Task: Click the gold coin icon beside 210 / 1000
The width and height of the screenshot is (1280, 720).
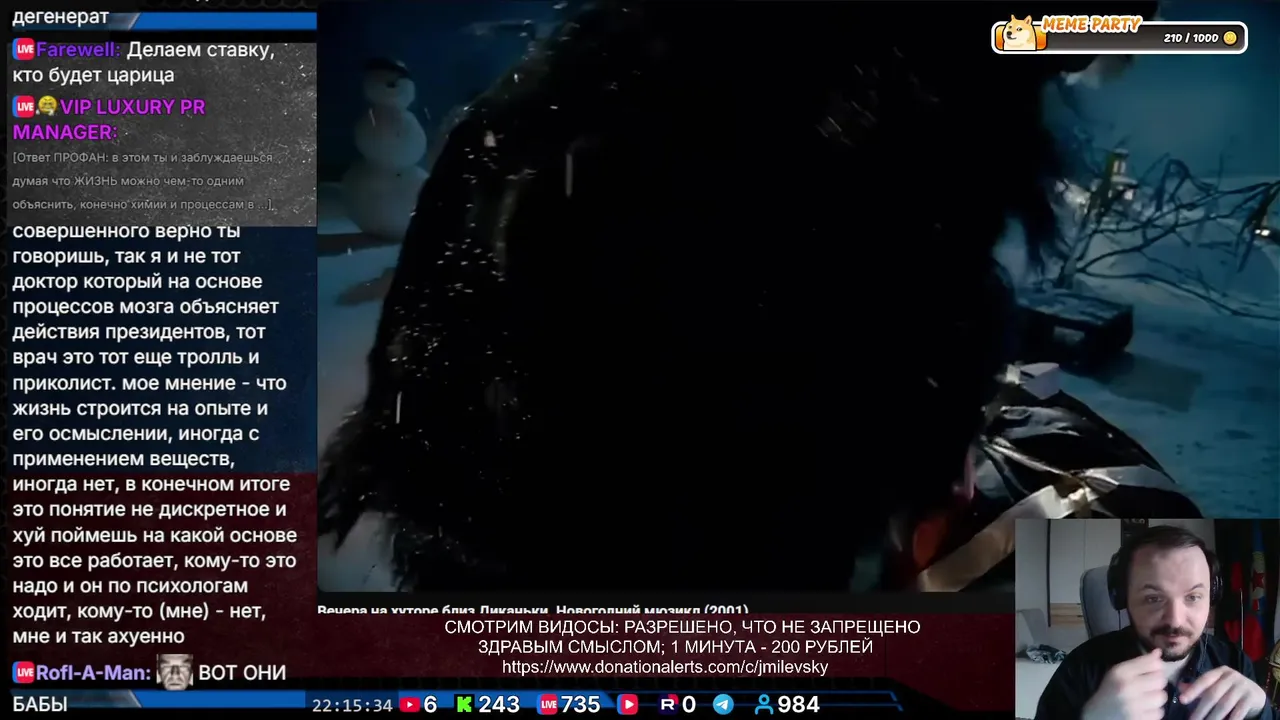Action: [x=1230, y=38]
